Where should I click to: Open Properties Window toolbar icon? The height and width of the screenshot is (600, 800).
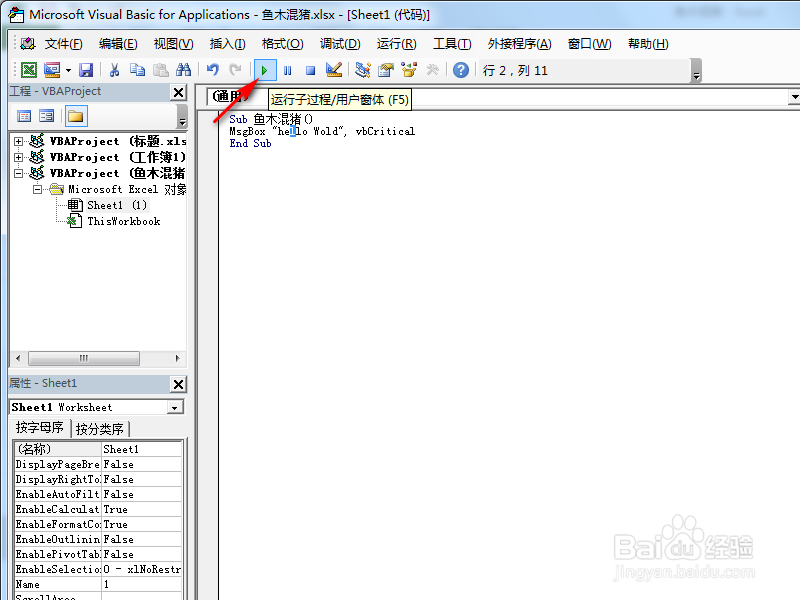pos(386,70)
